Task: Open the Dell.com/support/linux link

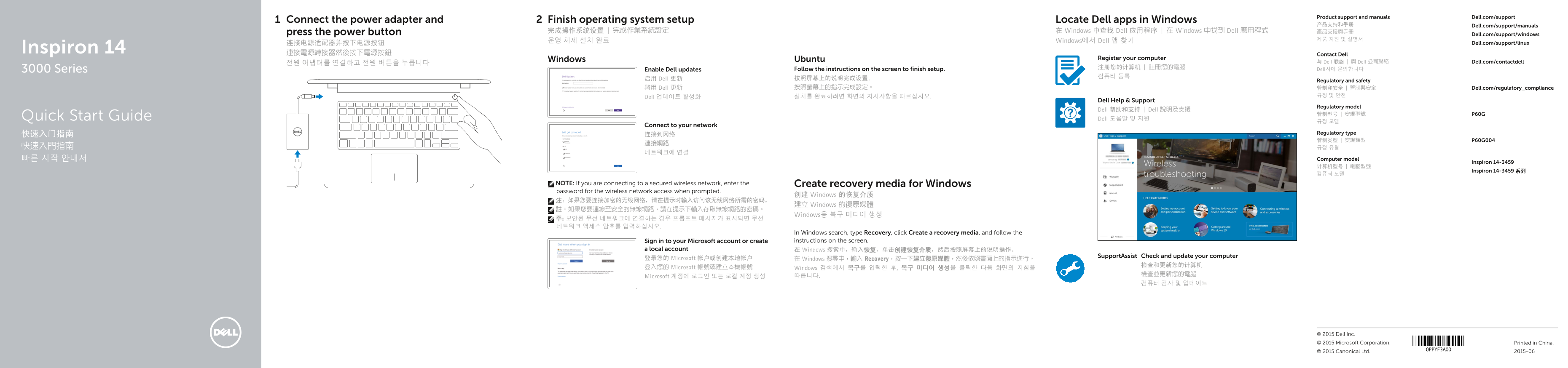Action: coord(1500,43)
